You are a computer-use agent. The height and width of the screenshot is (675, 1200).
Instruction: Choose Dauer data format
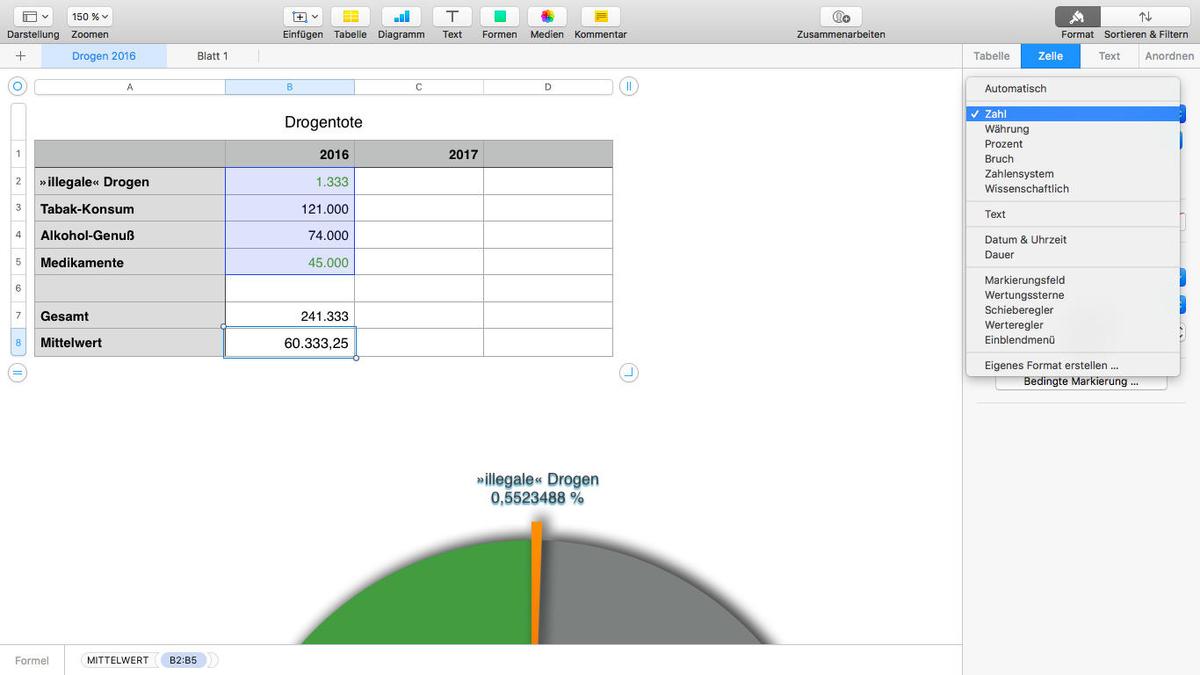coord(1073,255)
